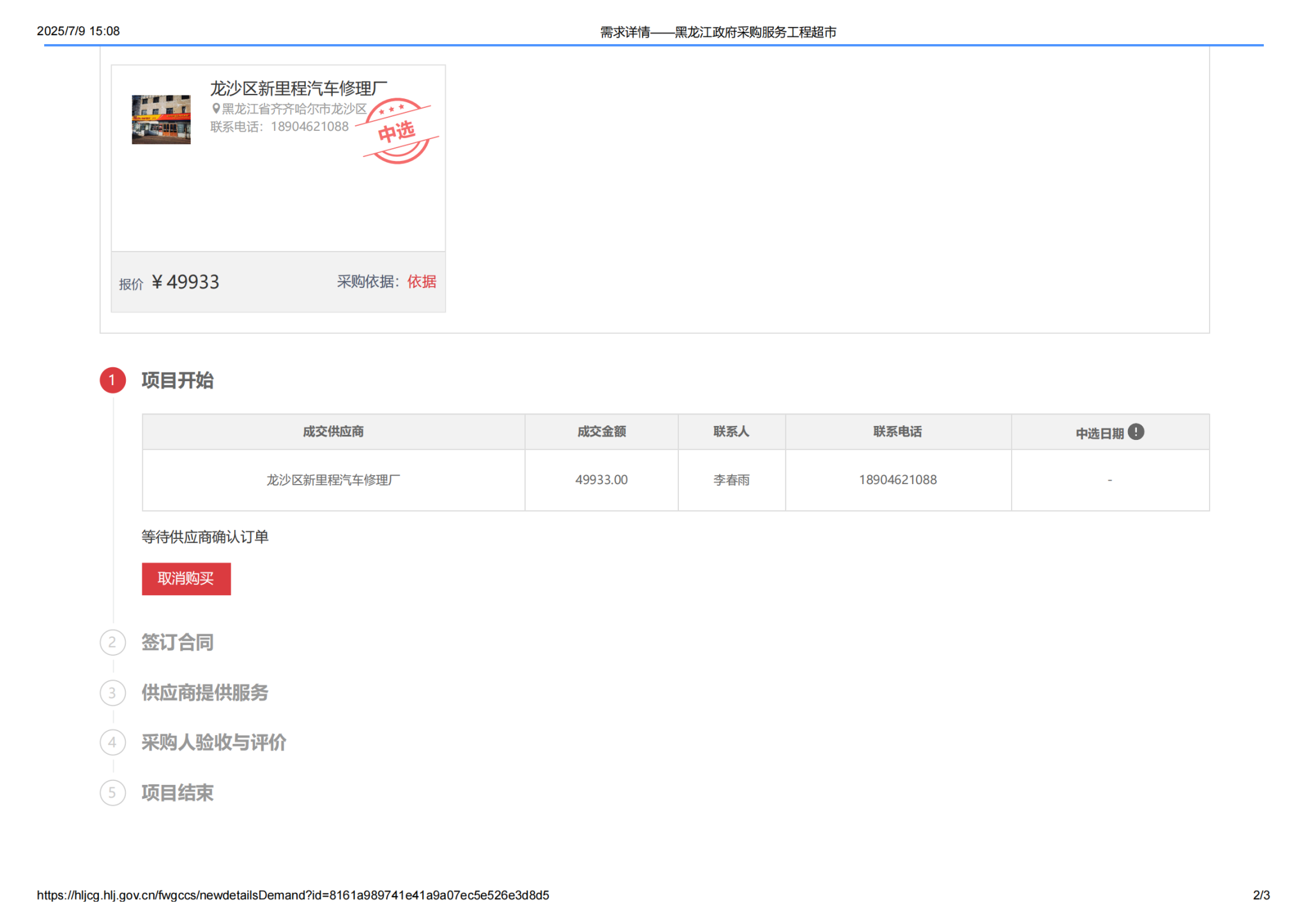Click the step 3 circle icon

pyautogui.click(x=112, y=693)
